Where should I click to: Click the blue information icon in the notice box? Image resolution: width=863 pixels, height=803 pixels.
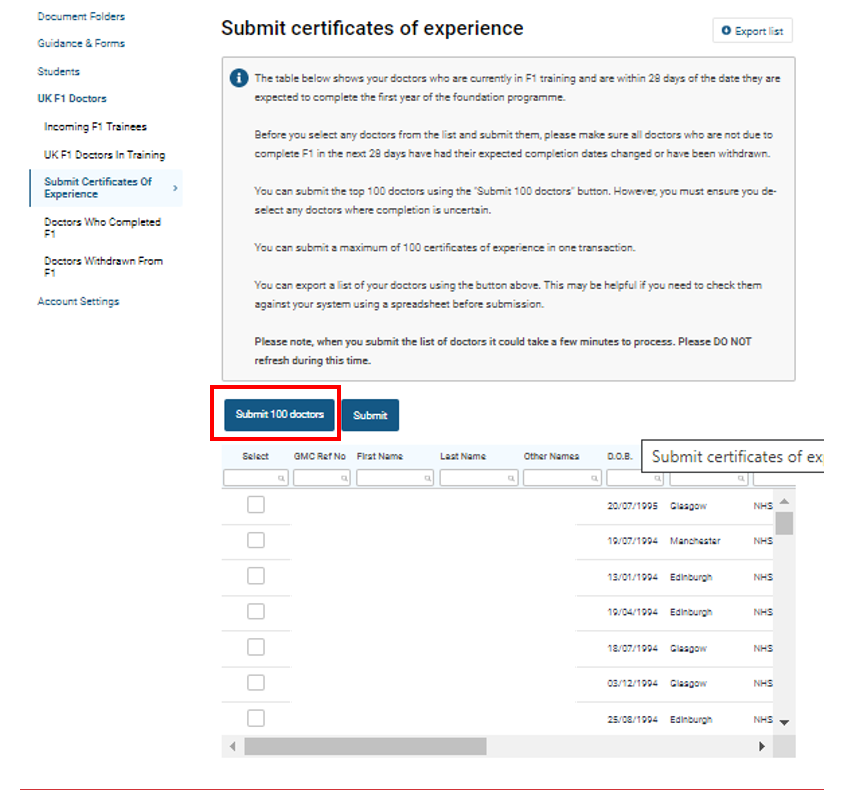tap(239, 78)
